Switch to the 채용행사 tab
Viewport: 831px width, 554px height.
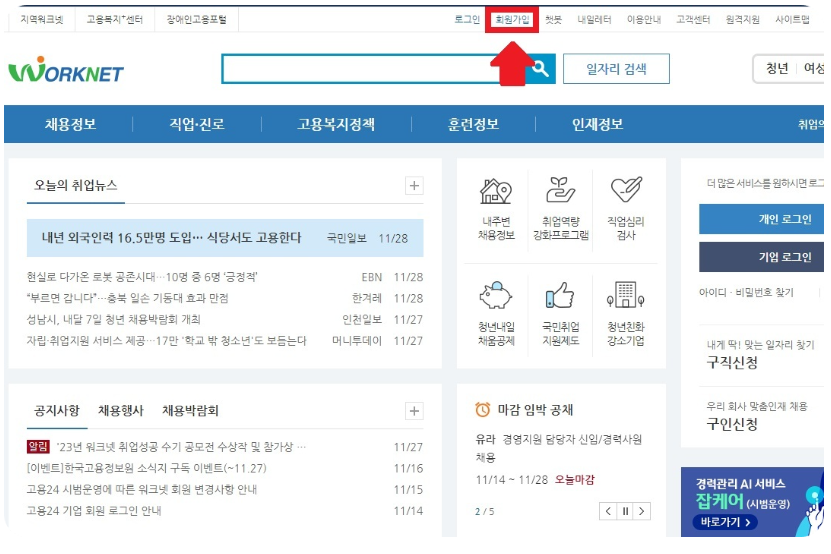[121, 410]
